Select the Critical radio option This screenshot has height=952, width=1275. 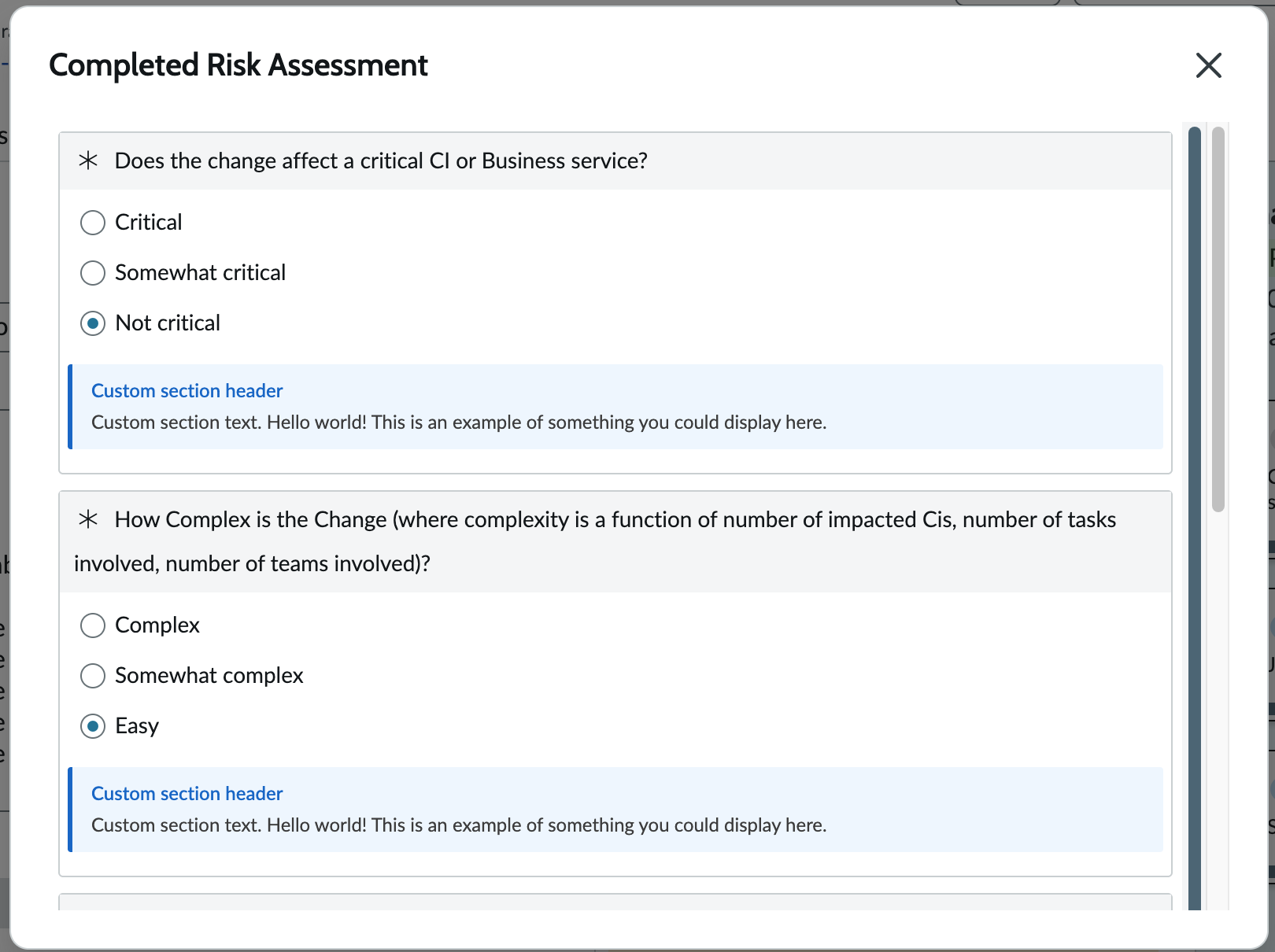click(93, 223)
